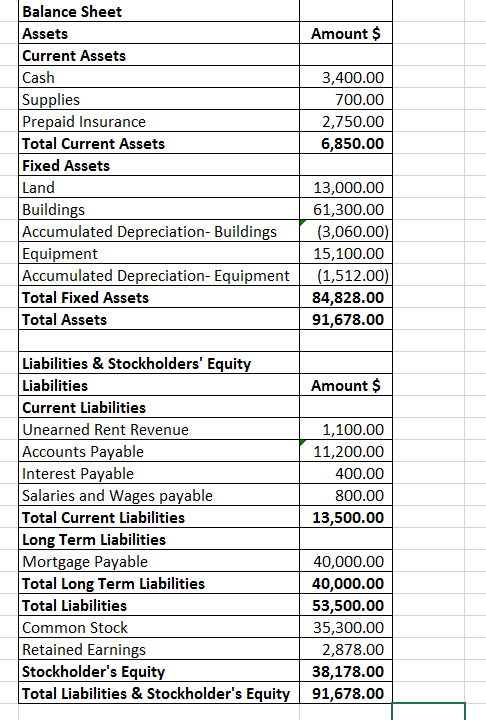
Task: Click the Accounts Payable label cell
Action: tap(159, 451)
